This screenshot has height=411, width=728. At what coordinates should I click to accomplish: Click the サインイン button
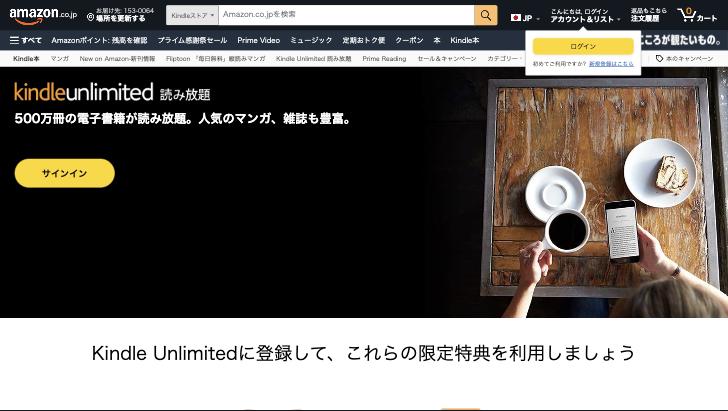(65, 173)
